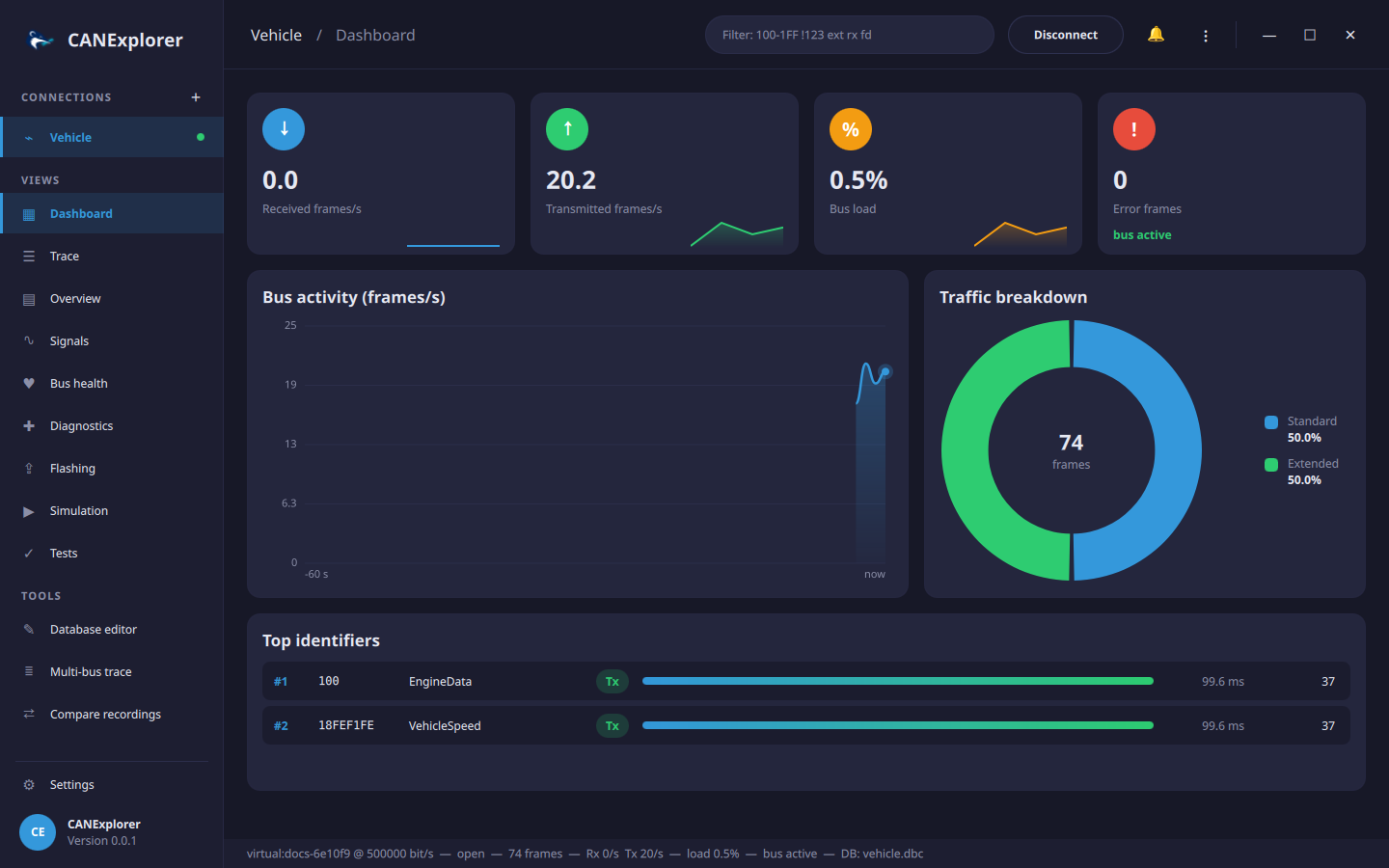1389x868 pixels.
Task: Go to the Diagnostics view
Action: pyautogui.click(x=112, y=426)
